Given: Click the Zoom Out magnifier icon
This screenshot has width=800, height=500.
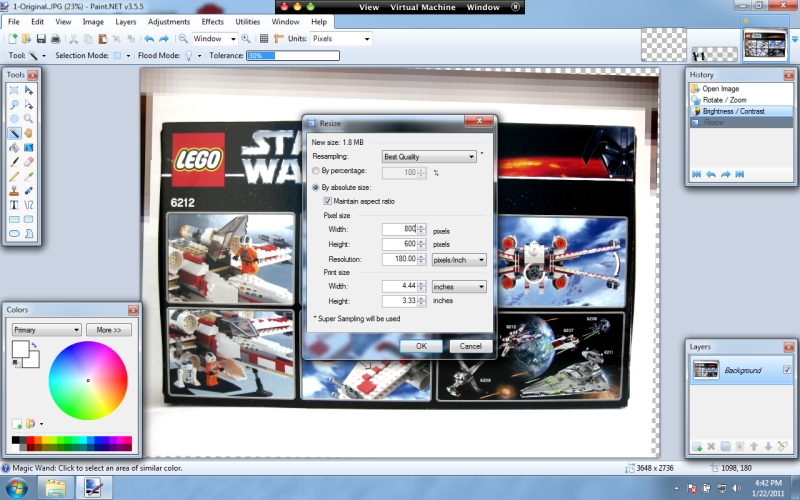Looking at the screenshot, I should tap(183, 39).
